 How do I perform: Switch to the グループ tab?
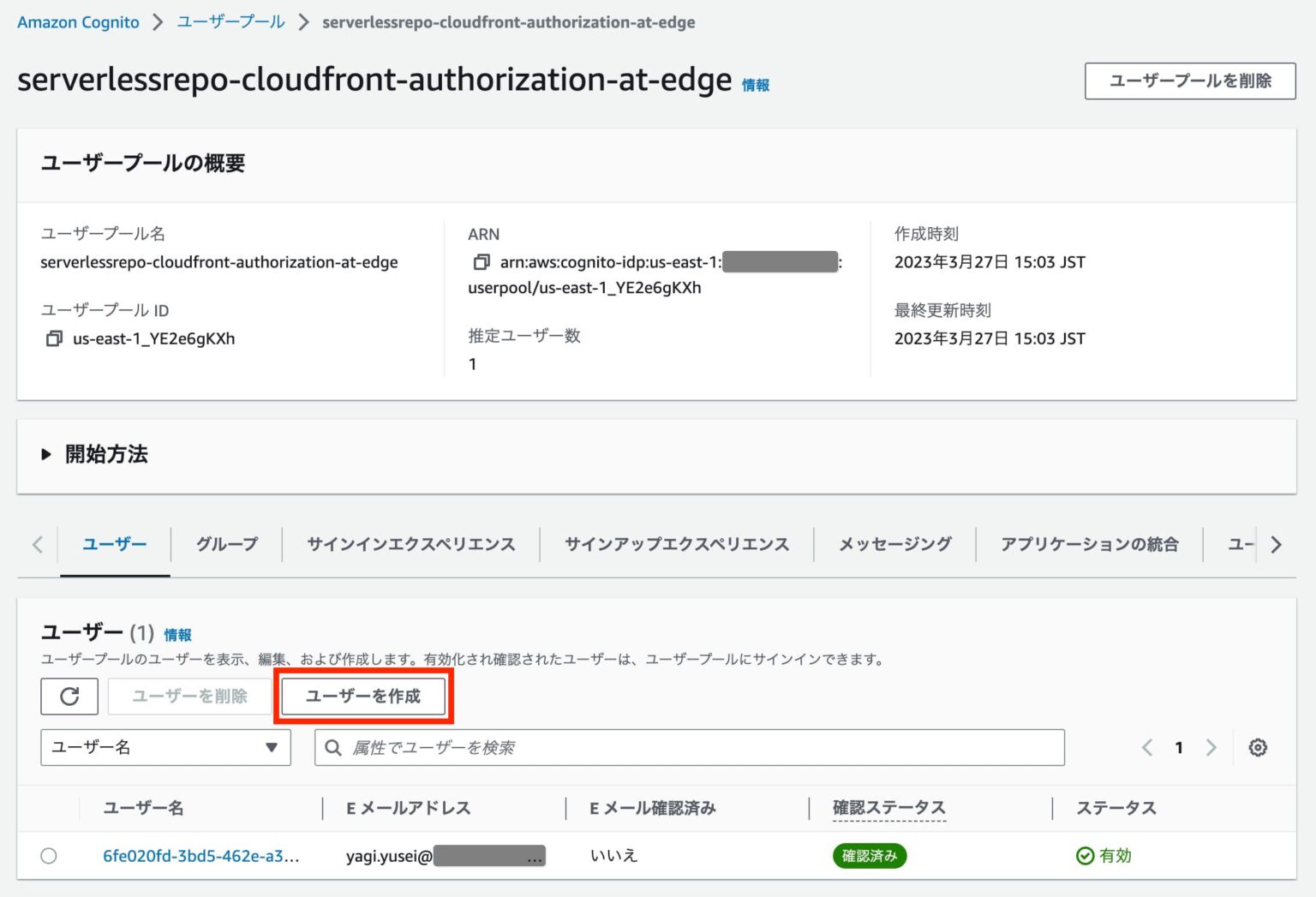tap(225, 544)
